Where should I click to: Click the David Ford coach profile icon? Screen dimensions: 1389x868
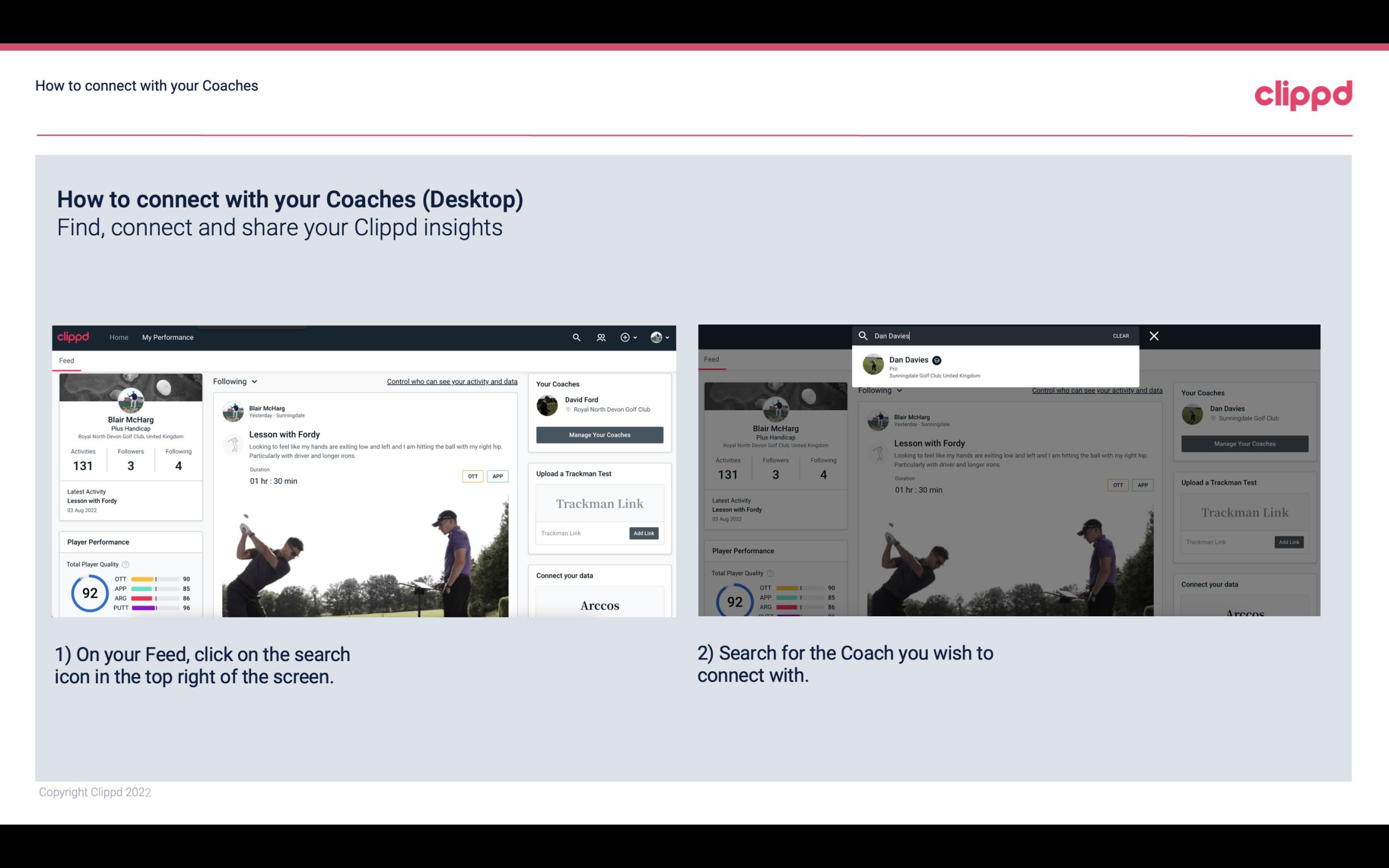[548, 404]
